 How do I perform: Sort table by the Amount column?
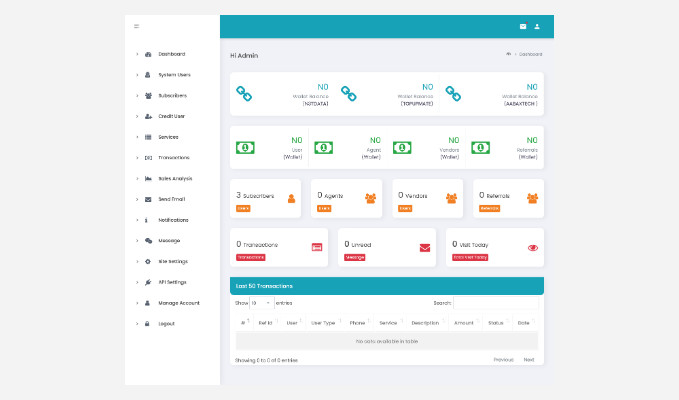pyautogui.click(x=464, y=323)
